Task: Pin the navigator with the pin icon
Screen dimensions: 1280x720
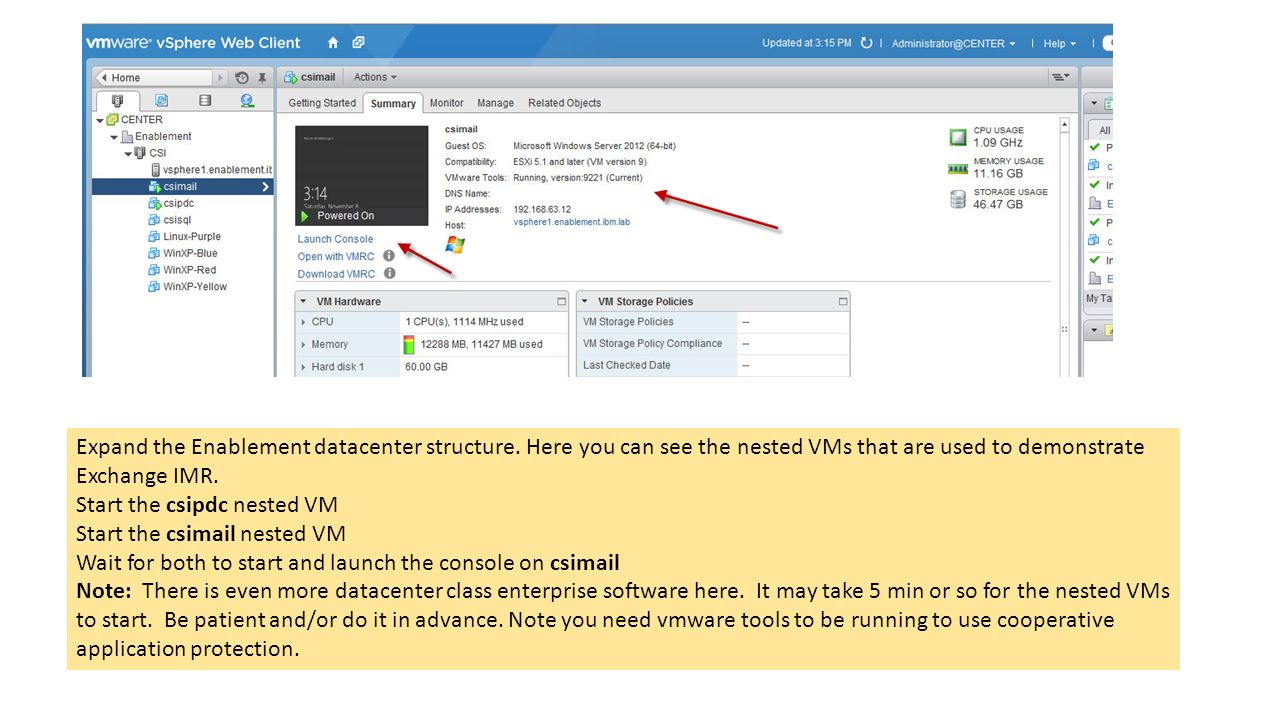Action: pyautogui.click(x=263, y=77)
